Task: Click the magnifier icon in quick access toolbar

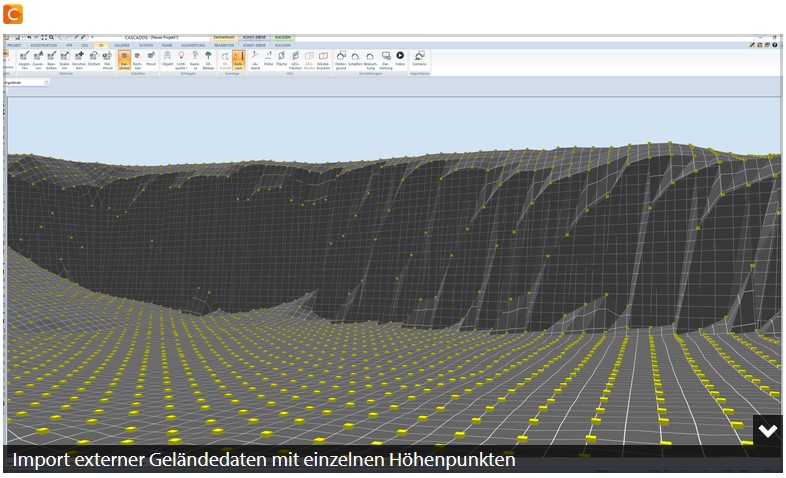Action: pyautogui.click(x=51, y=38)
